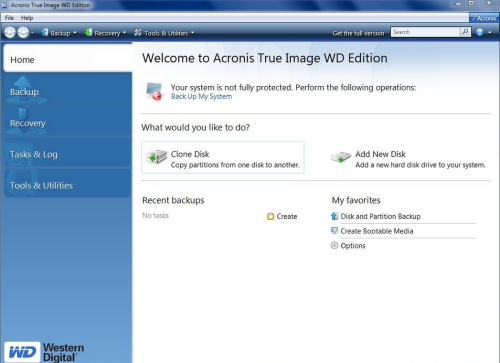This screenshot has height=363, width=500.
Task: Click the Get the full version link
Action: (358, 33)
